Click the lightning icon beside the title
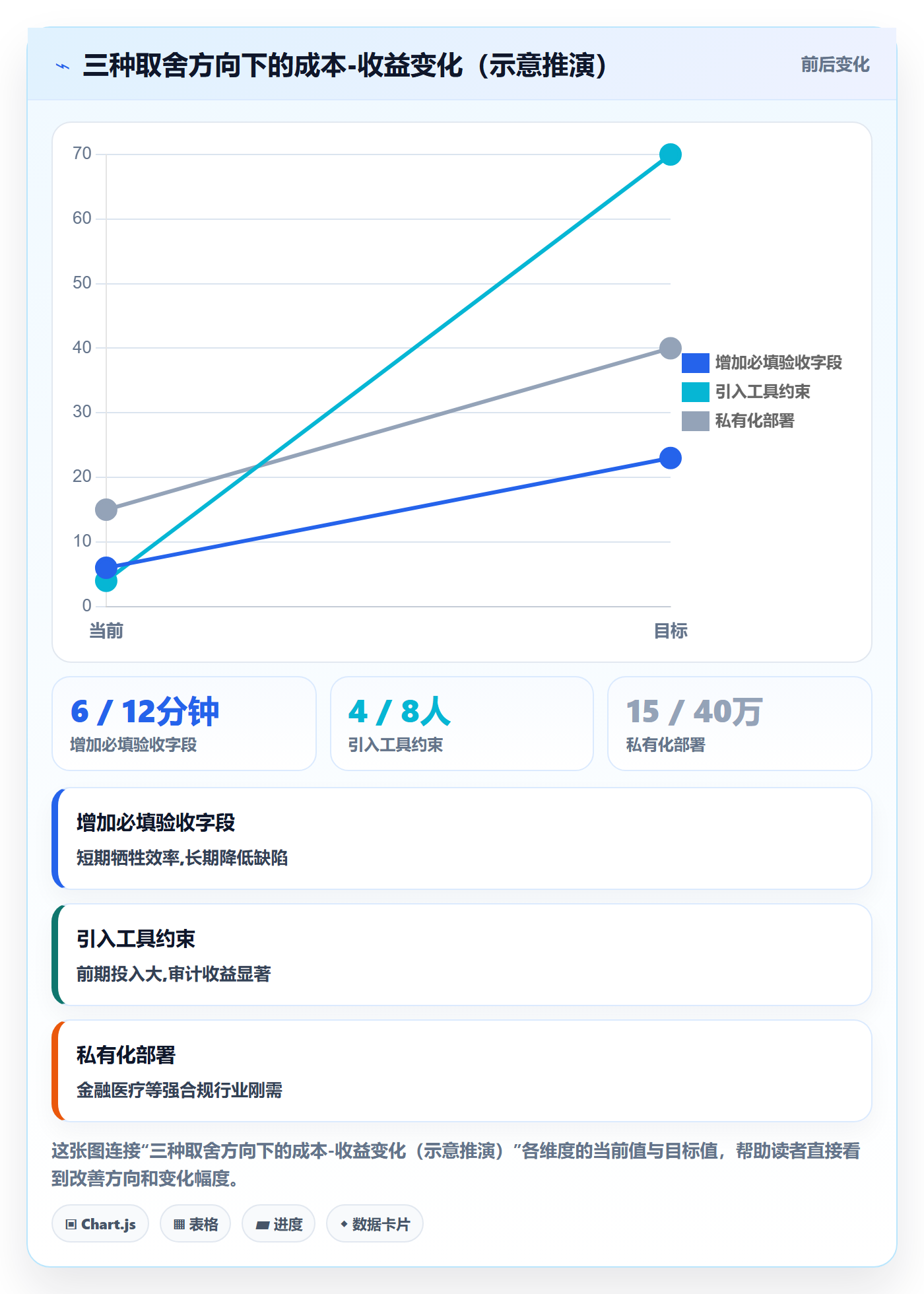The height and width of the screenshot is (1294, 924). (x=63, y=66)
